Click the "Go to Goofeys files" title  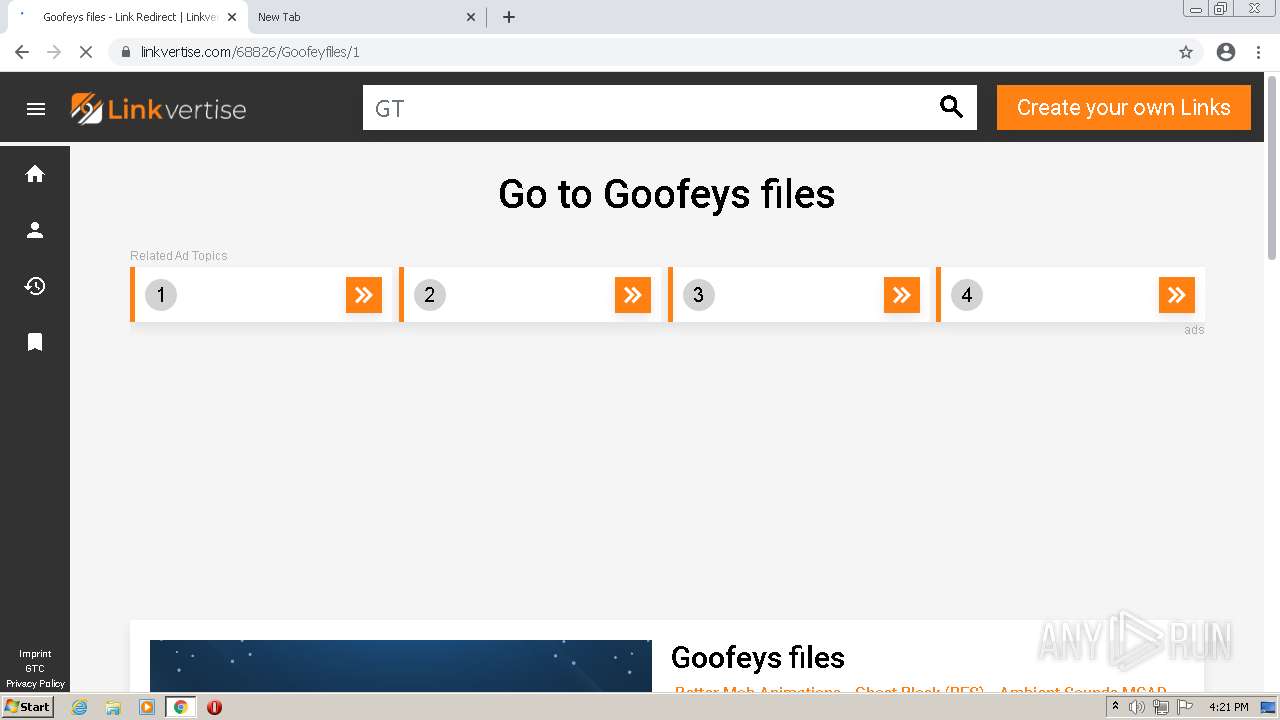click(667, 194)
